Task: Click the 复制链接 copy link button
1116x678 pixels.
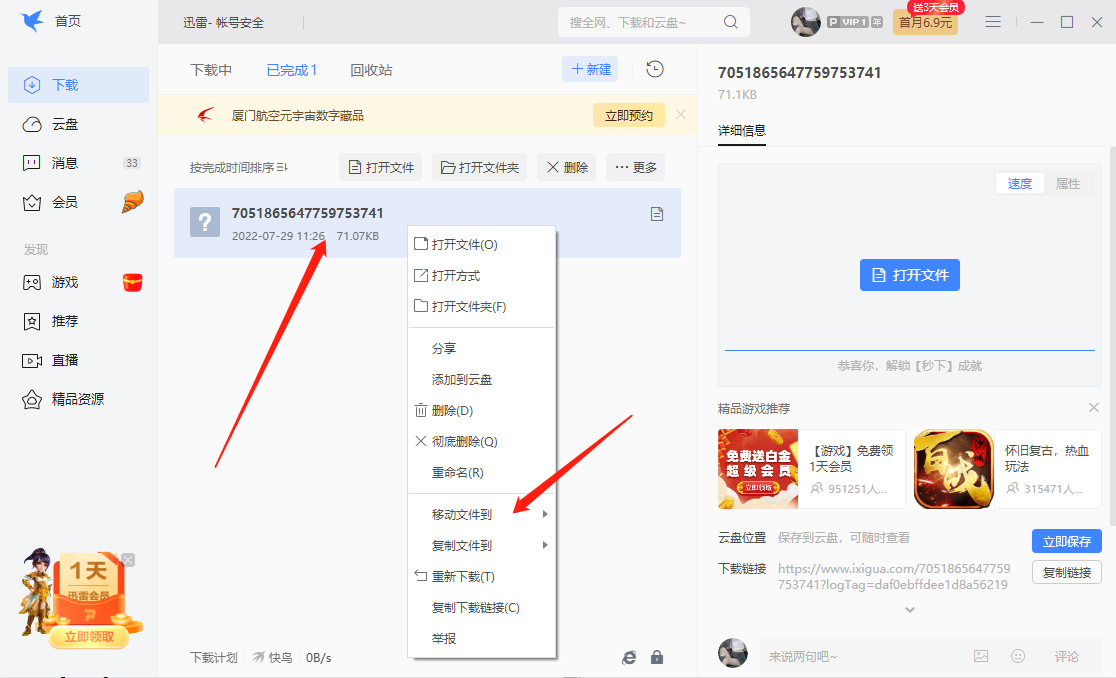Action: point(1066,572)
